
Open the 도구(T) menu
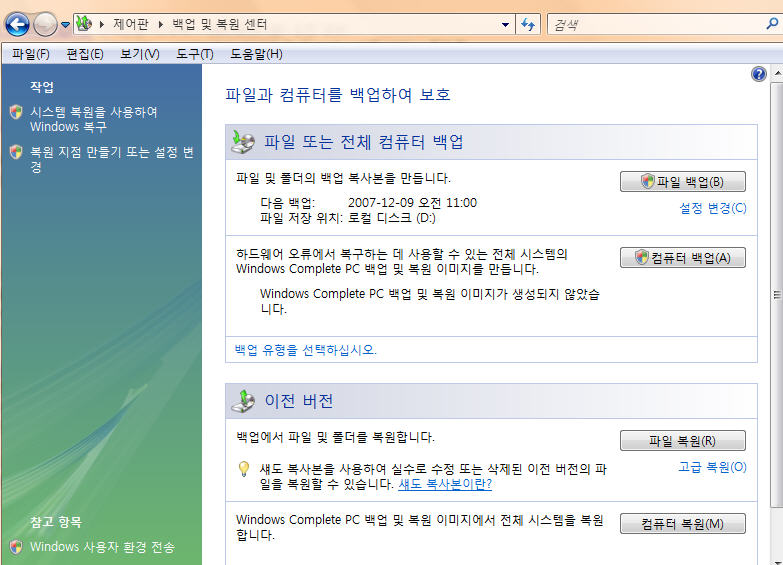[195, 53]
